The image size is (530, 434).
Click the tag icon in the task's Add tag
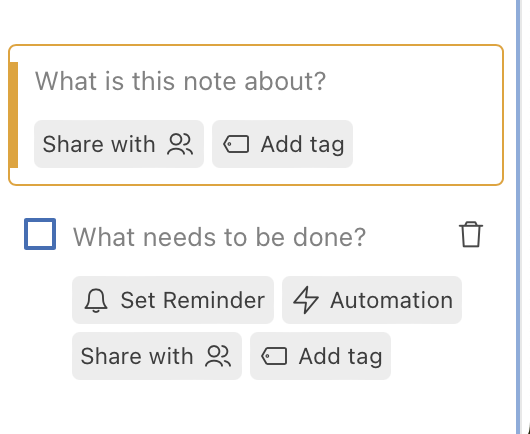[x=274, y=356]
